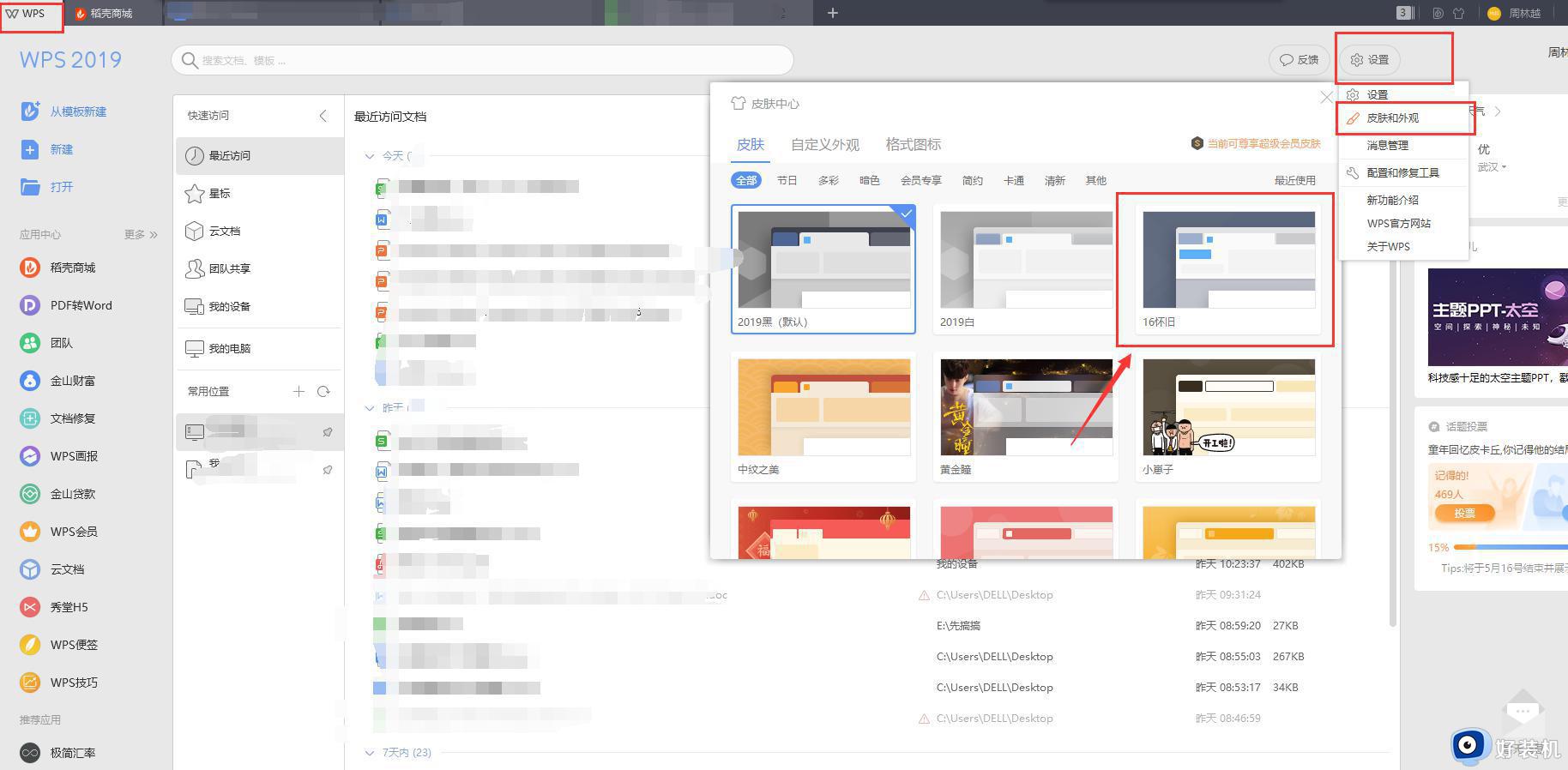Screen dimensions: 1568x770
Task: Open 配置和修复工具 menu entry
Action: point(1403,172)
